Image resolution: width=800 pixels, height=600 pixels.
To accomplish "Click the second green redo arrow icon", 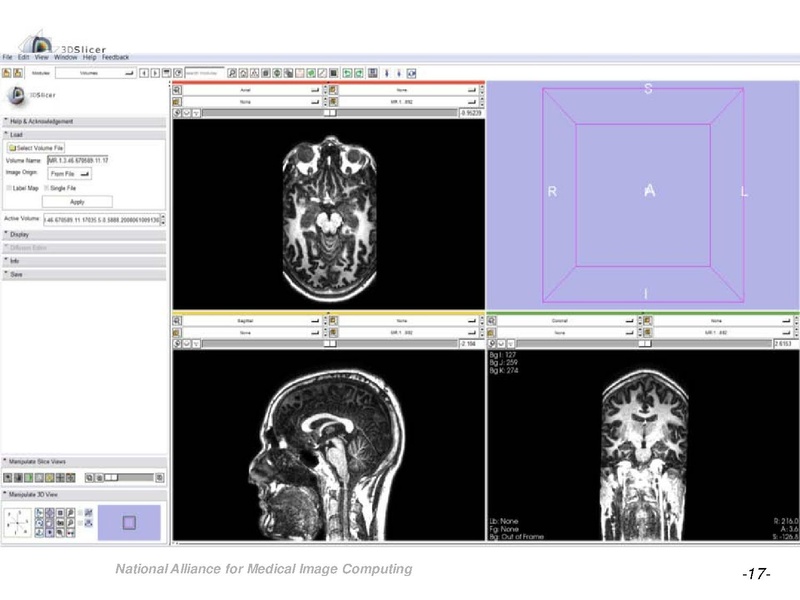I will (x=359, y=73).
